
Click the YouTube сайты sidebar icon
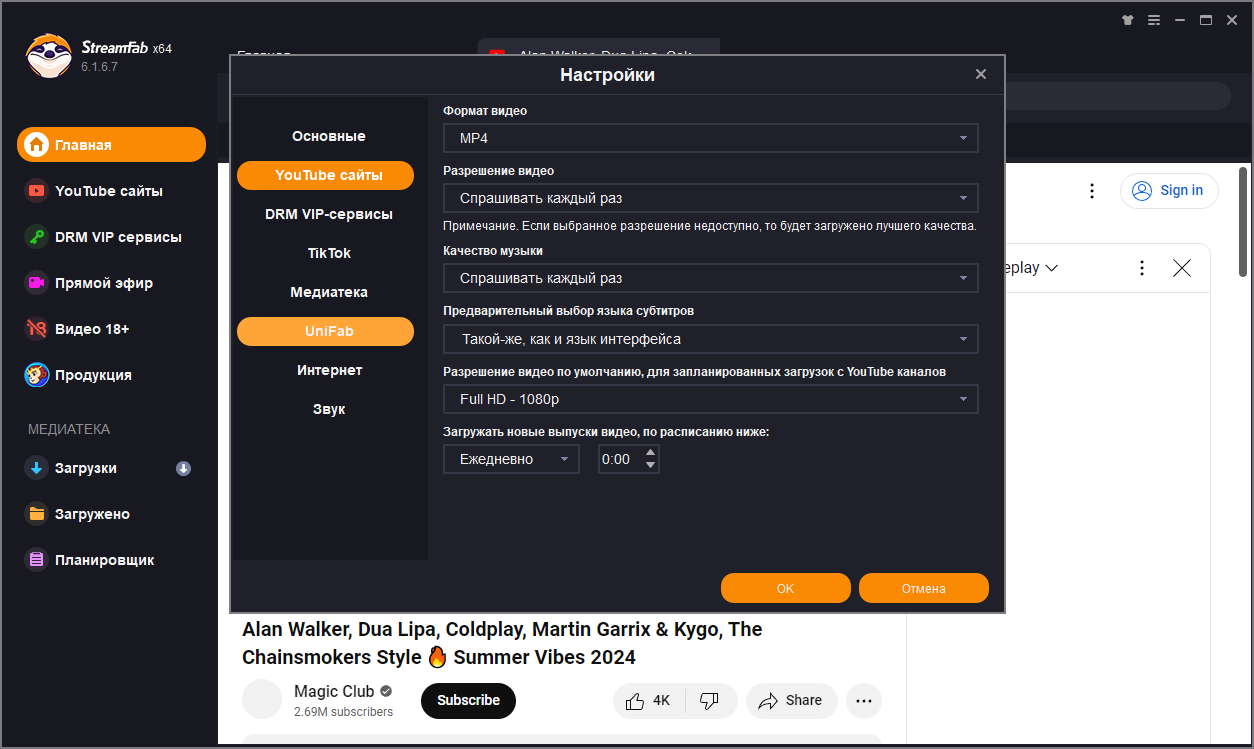click(37, 191)
